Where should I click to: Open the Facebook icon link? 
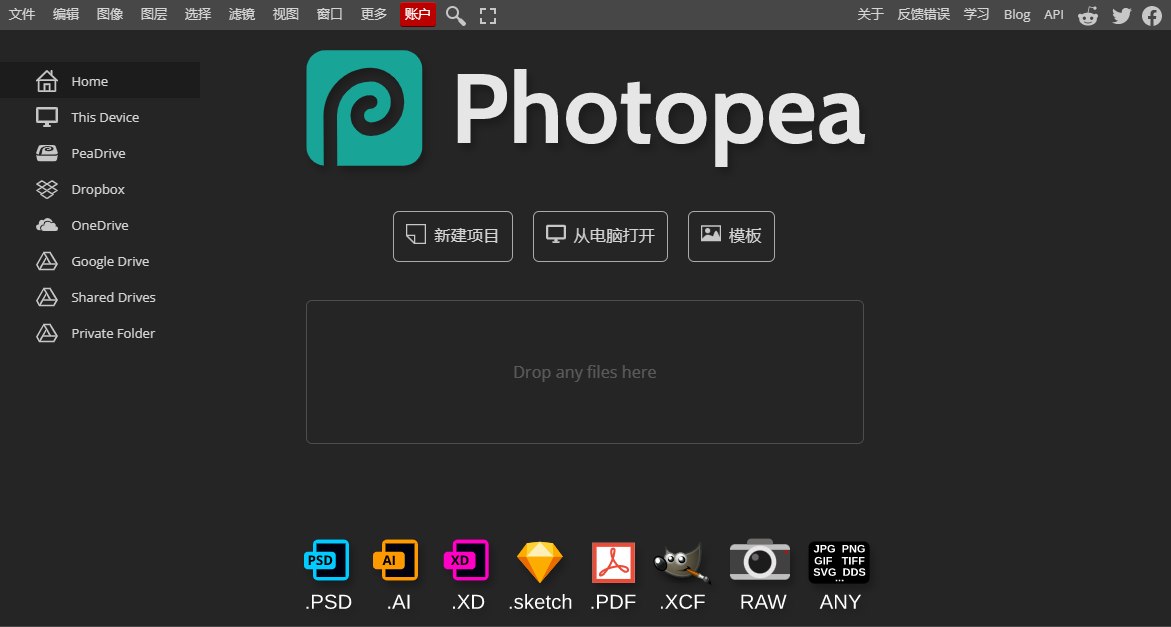point(1152,16)
